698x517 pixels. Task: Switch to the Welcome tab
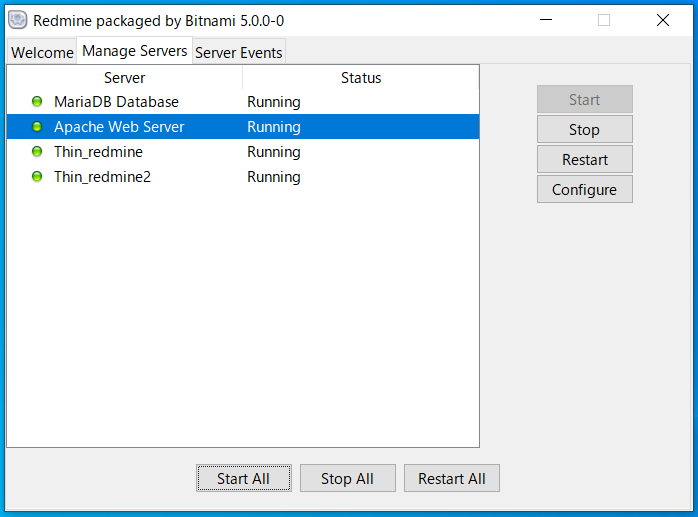point(42,53)
